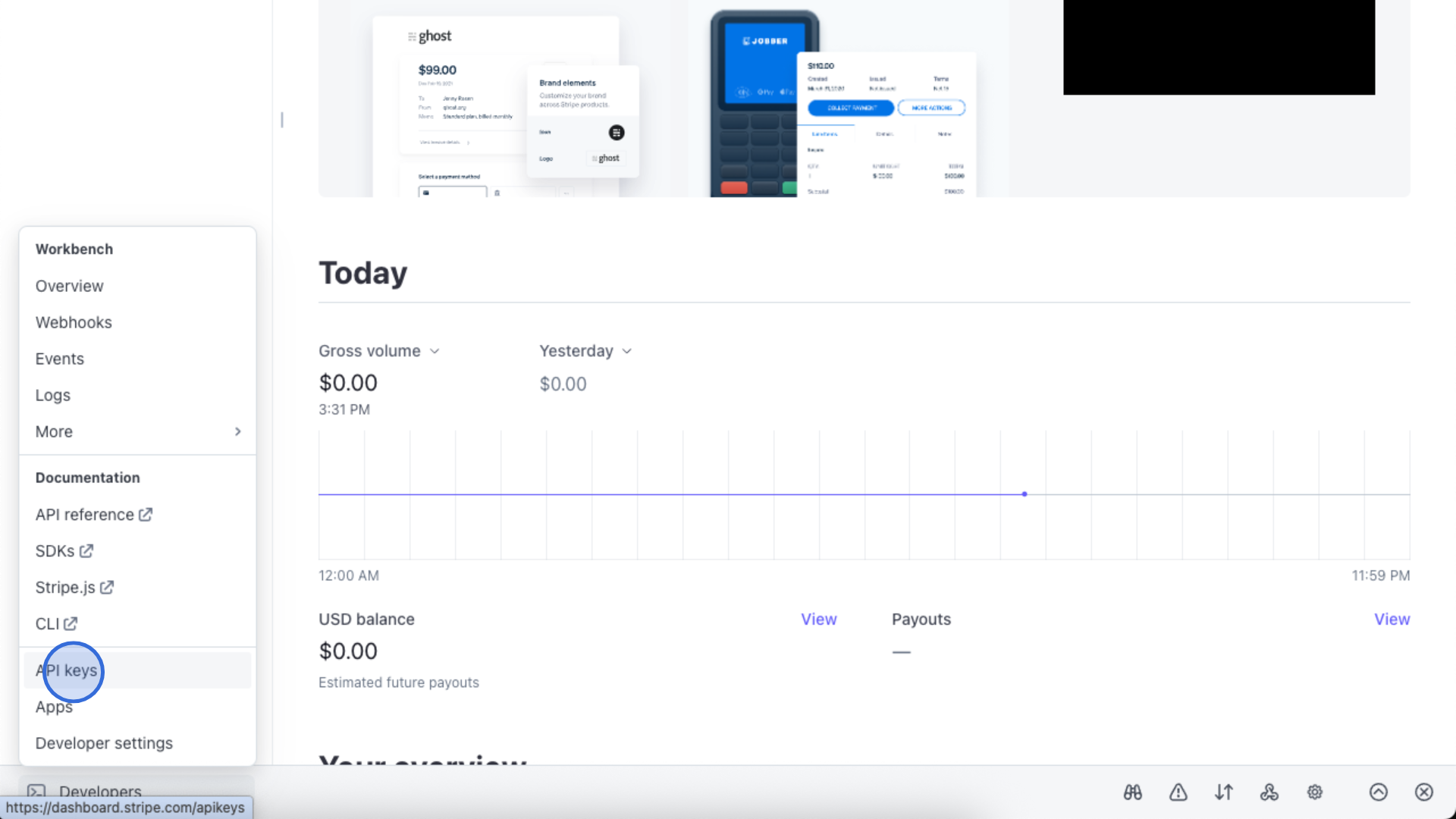
Task: Open the warning triangle errors icon
Action: 1178,792
